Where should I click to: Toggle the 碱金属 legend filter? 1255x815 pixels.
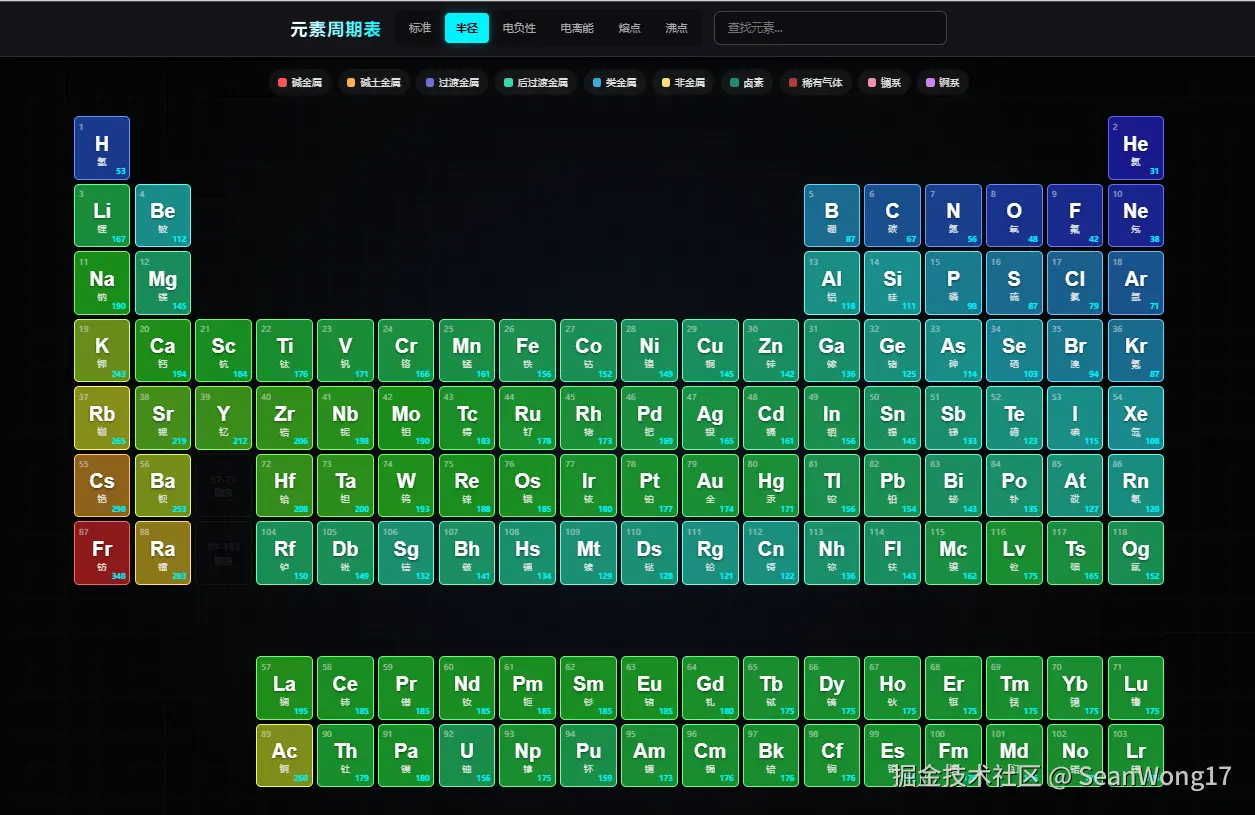tap(300, 82)
